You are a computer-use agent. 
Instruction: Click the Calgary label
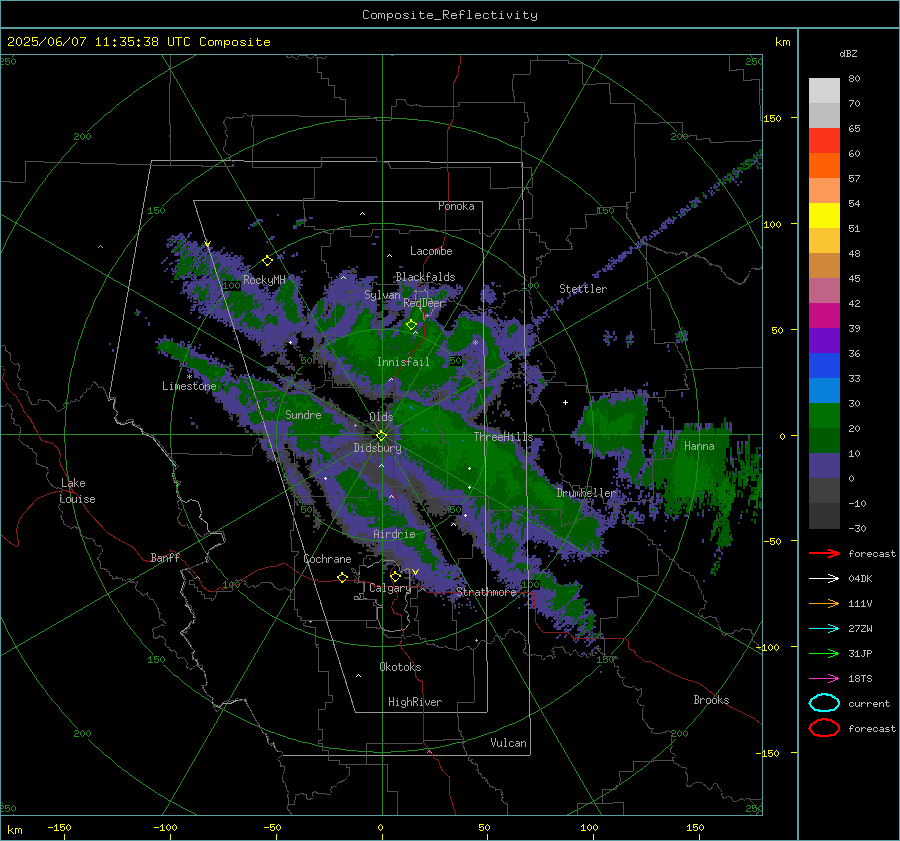390,588
